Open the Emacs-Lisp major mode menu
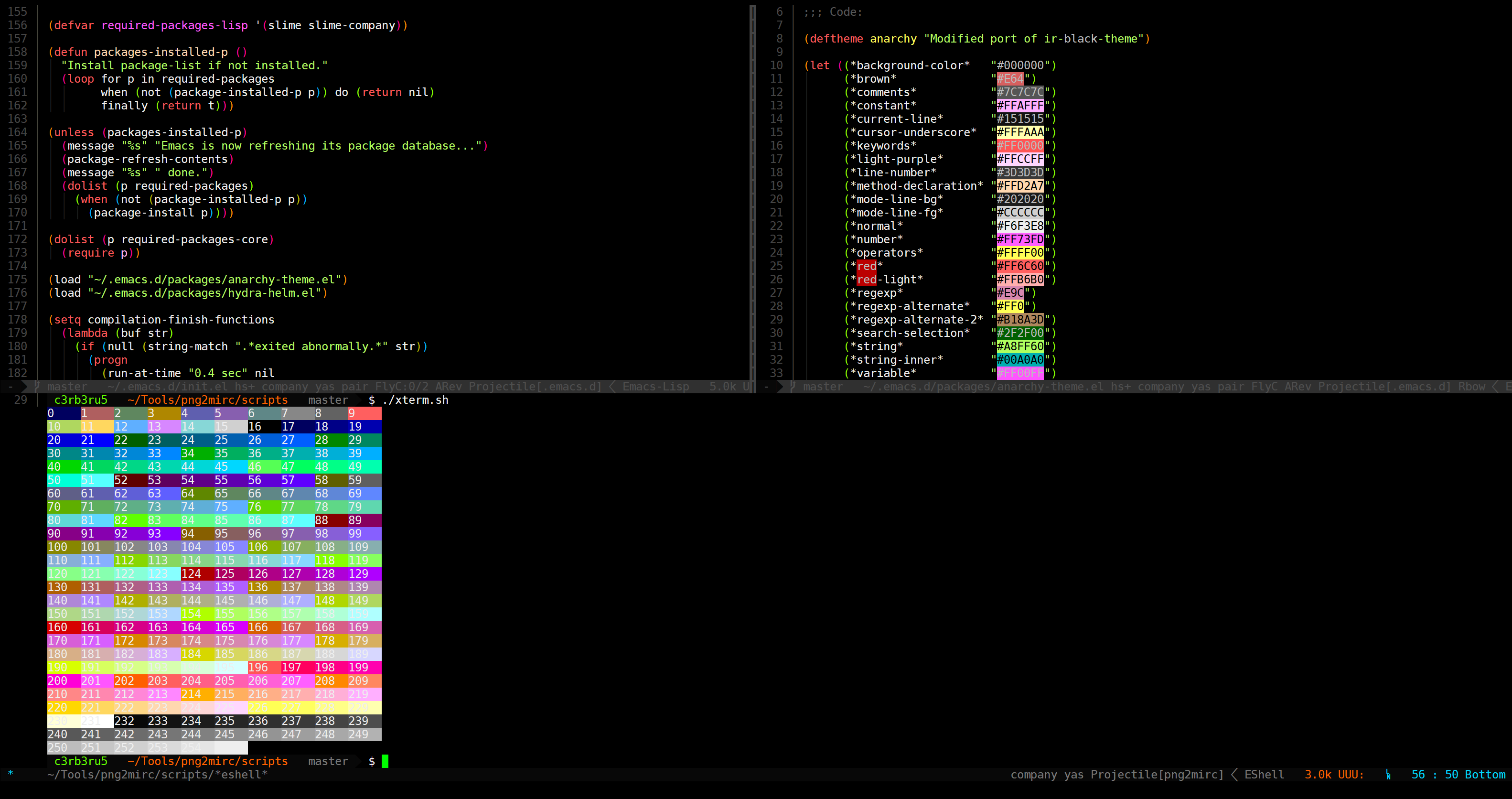The width and height of the screenshot is (1512, 799). pos(655,386)
